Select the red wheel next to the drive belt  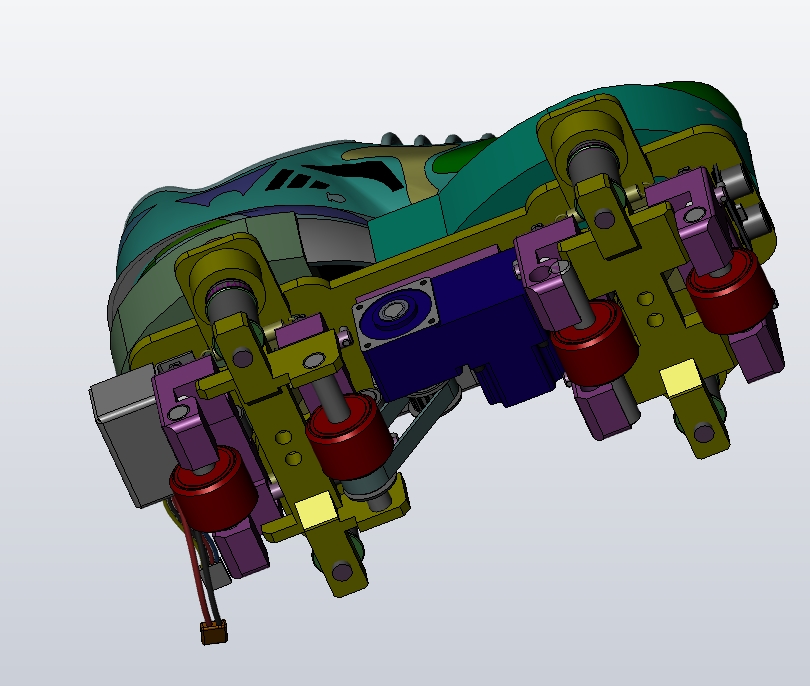click(348, 438)
